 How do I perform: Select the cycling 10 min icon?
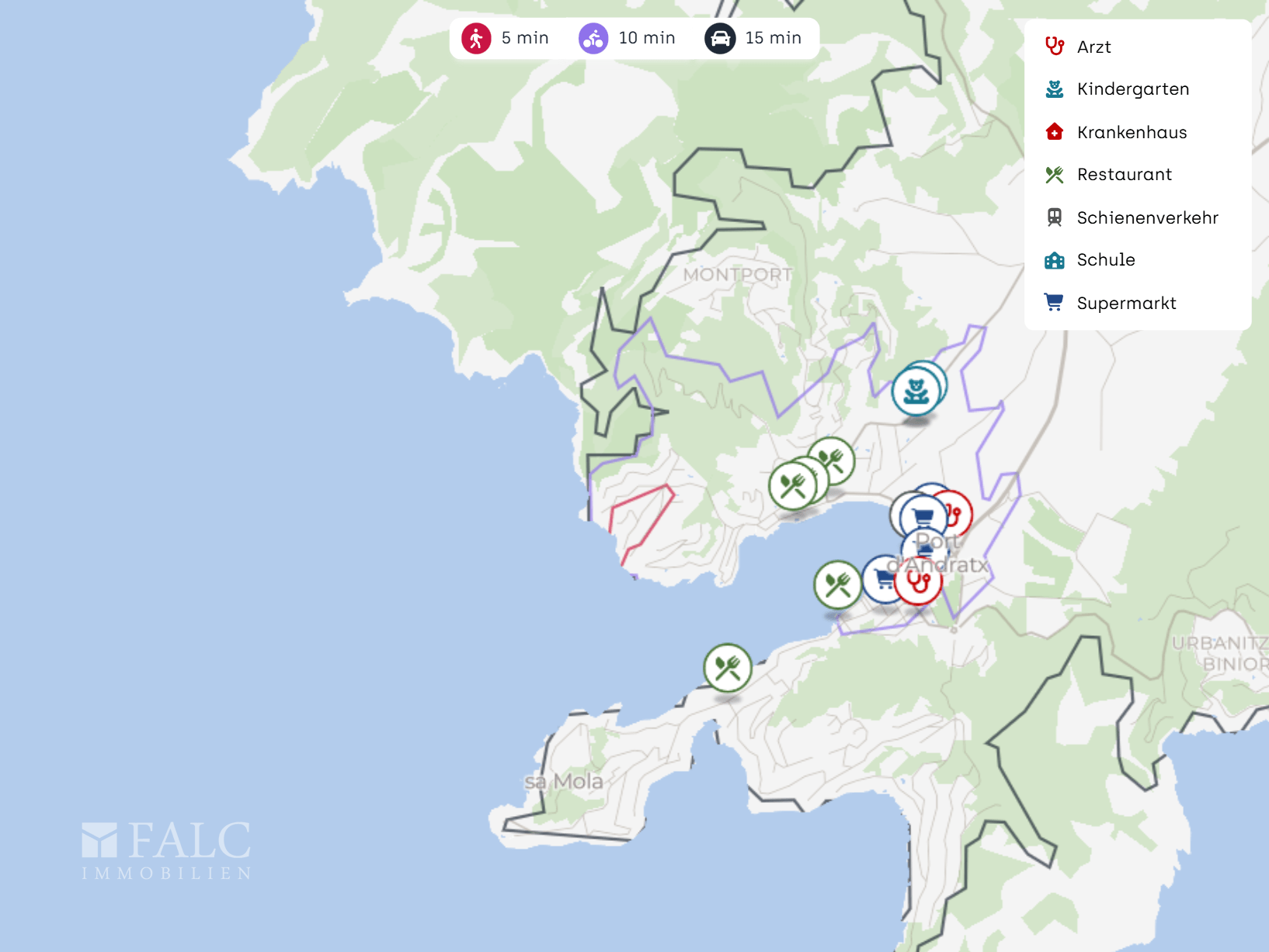[x=593, y=38]
